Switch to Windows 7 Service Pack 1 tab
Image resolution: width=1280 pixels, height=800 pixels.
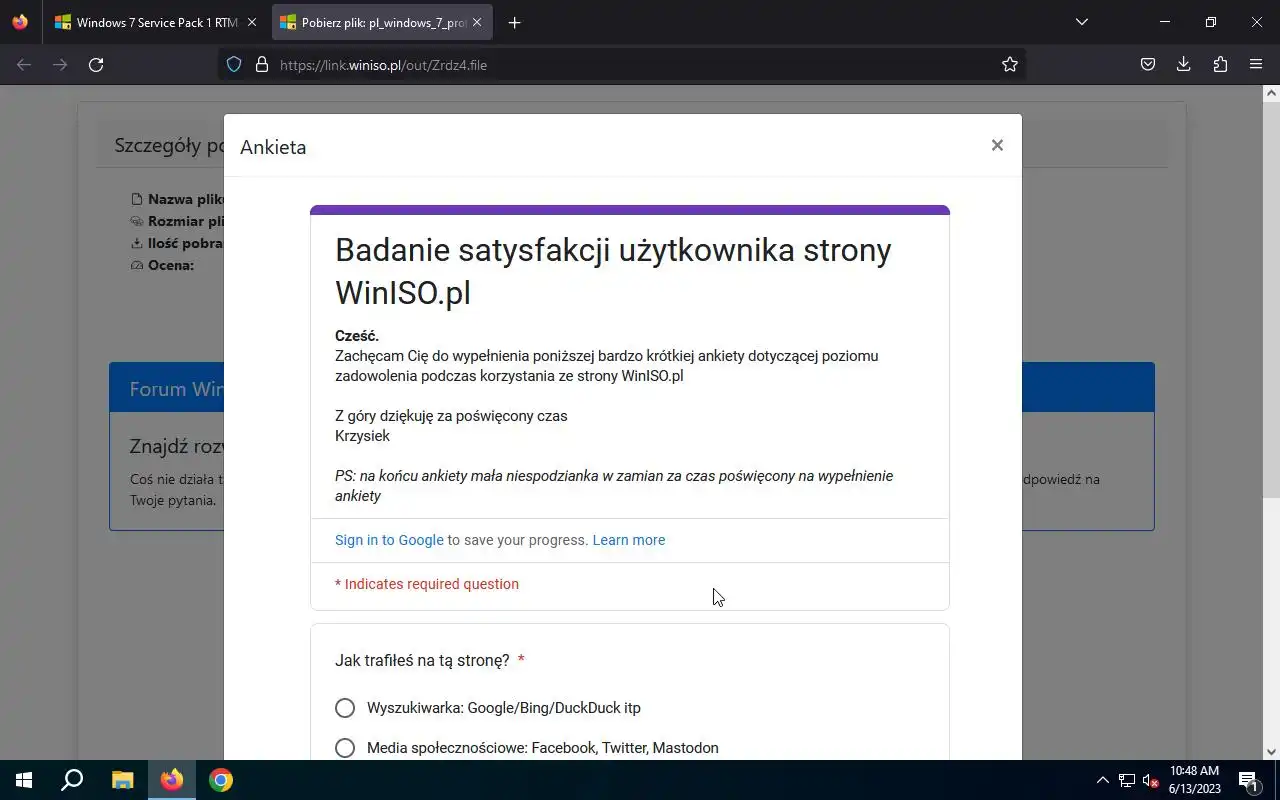[x=156, y=22]
